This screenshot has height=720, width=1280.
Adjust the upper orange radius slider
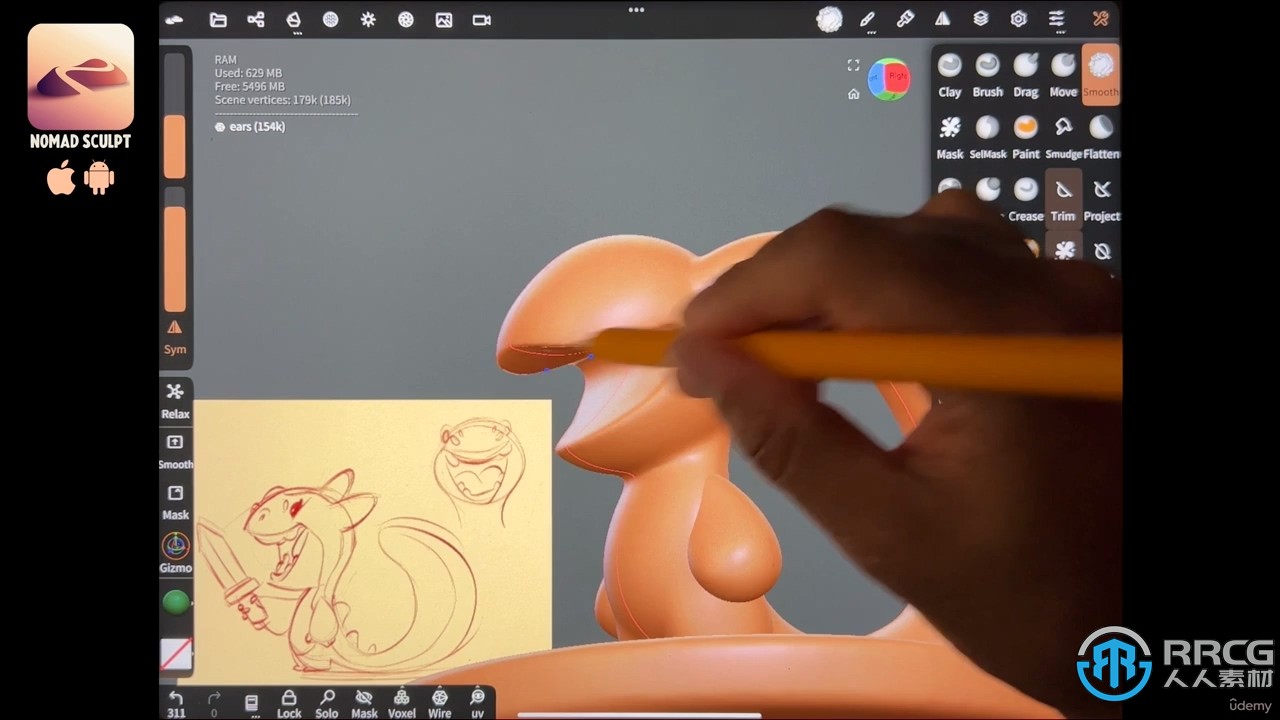[175, 116]
